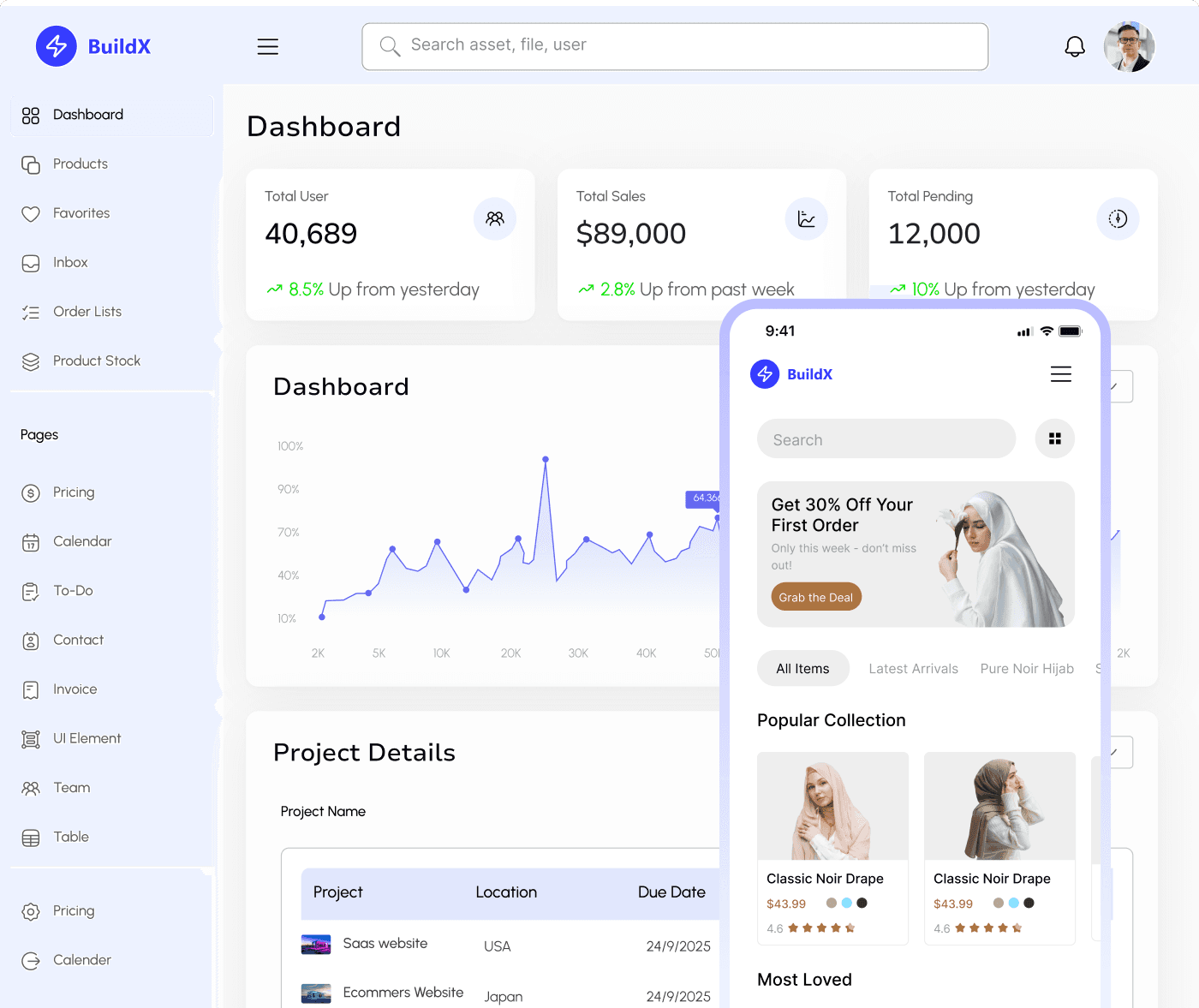Open the mobile preview hamburger menu
The image size is (1199, 1008).
[1060, 374]
